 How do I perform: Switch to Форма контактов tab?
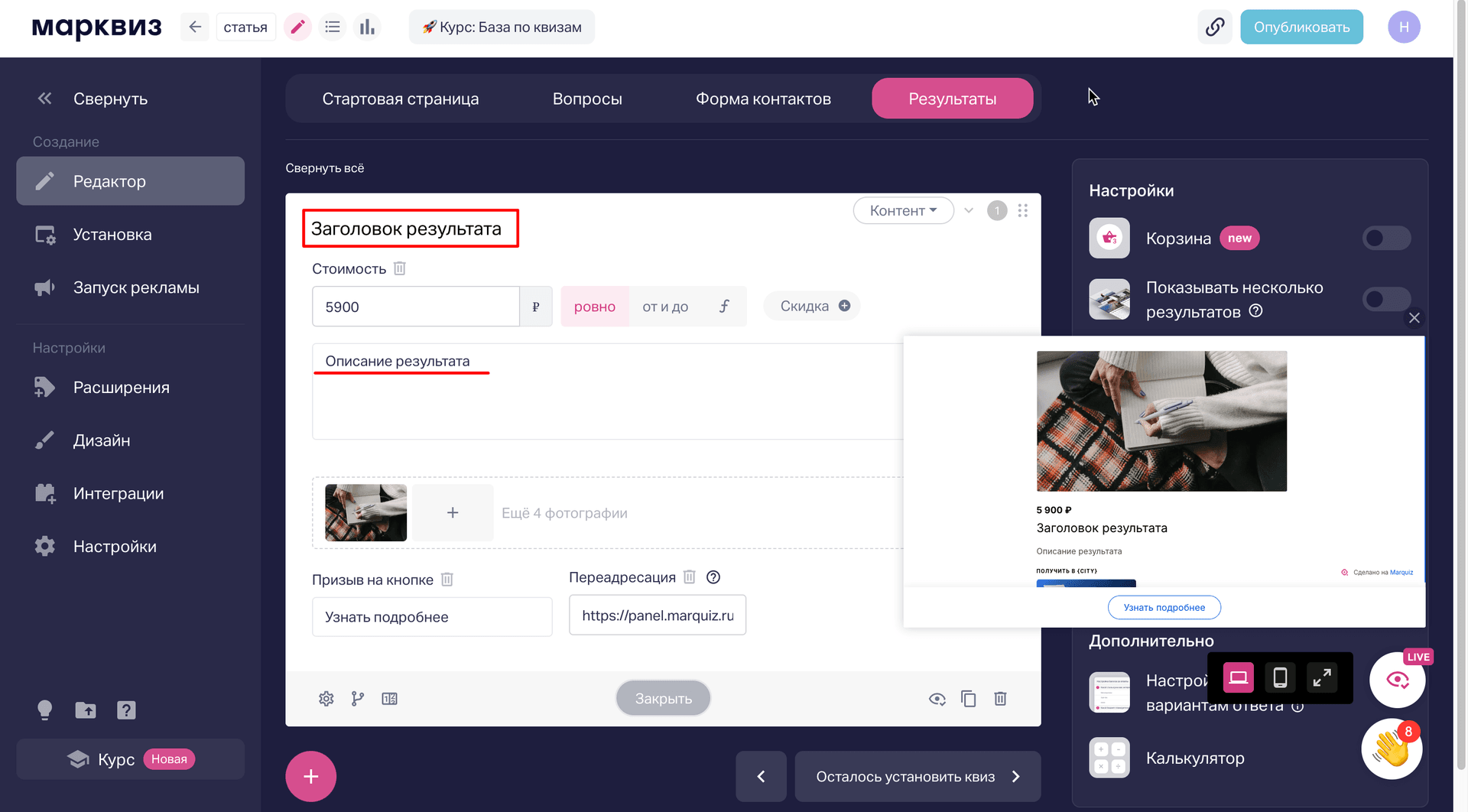pyautogui.click(x=763, y=99)
